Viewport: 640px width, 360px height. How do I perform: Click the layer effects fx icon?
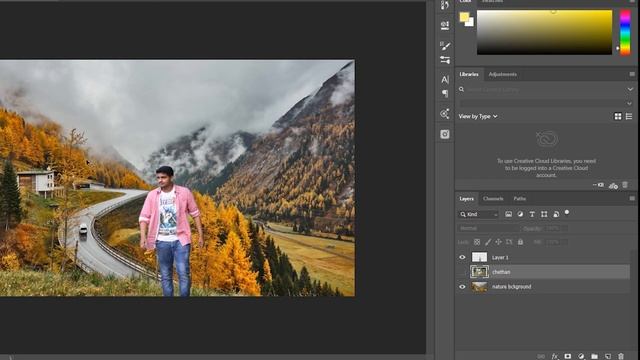(555, 356)
